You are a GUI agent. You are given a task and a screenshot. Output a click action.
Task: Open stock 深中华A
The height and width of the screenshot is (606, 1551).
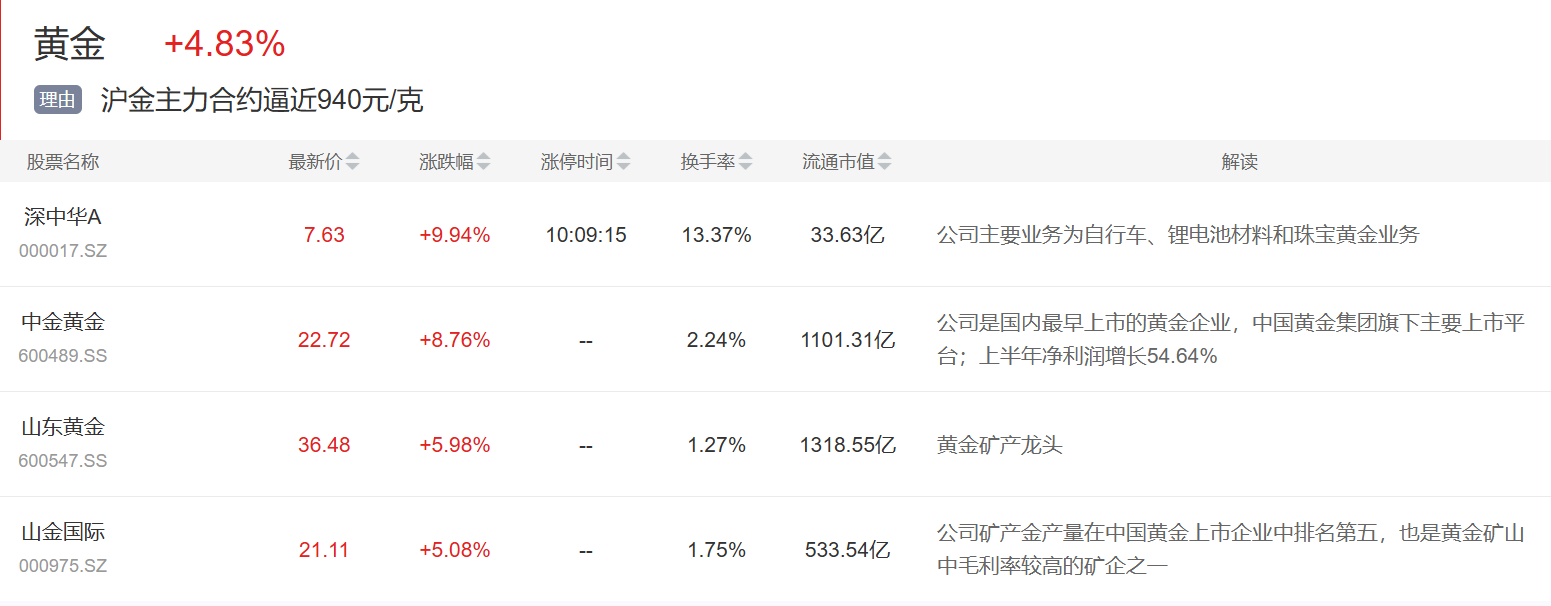[63, 217]
